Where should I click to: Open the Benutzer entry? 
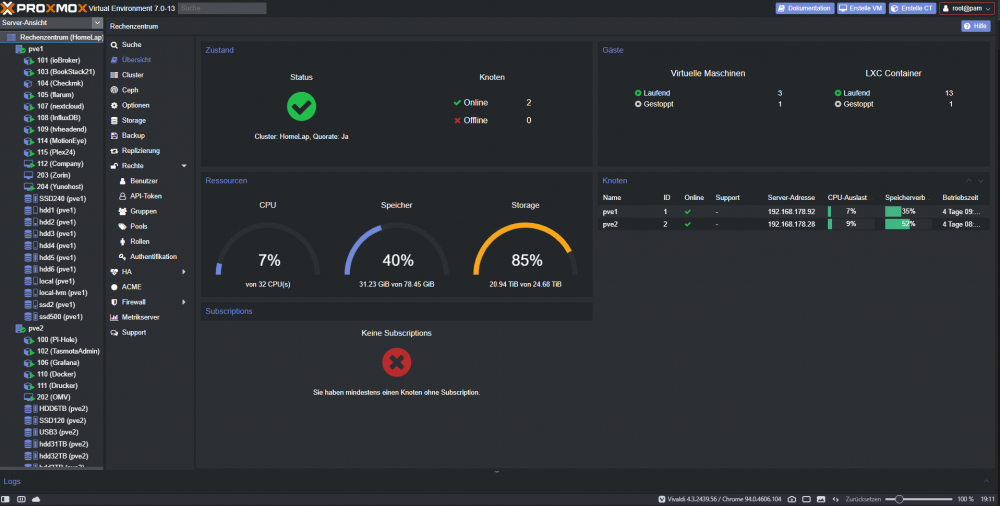[143, 181]
